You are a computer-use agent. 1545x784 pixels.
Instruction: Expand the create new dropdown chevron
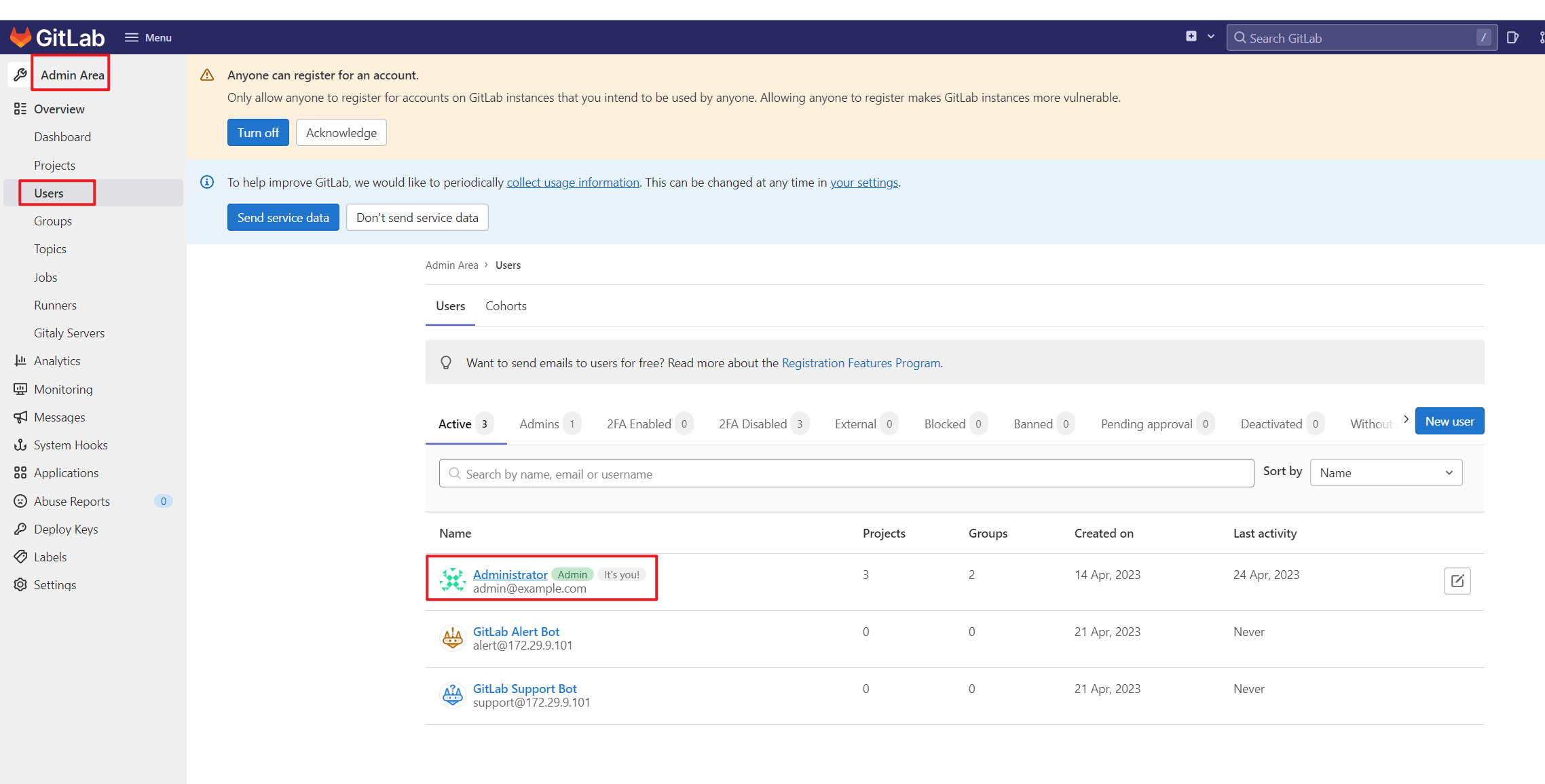pyautogui.click(x=1211, y=37)
